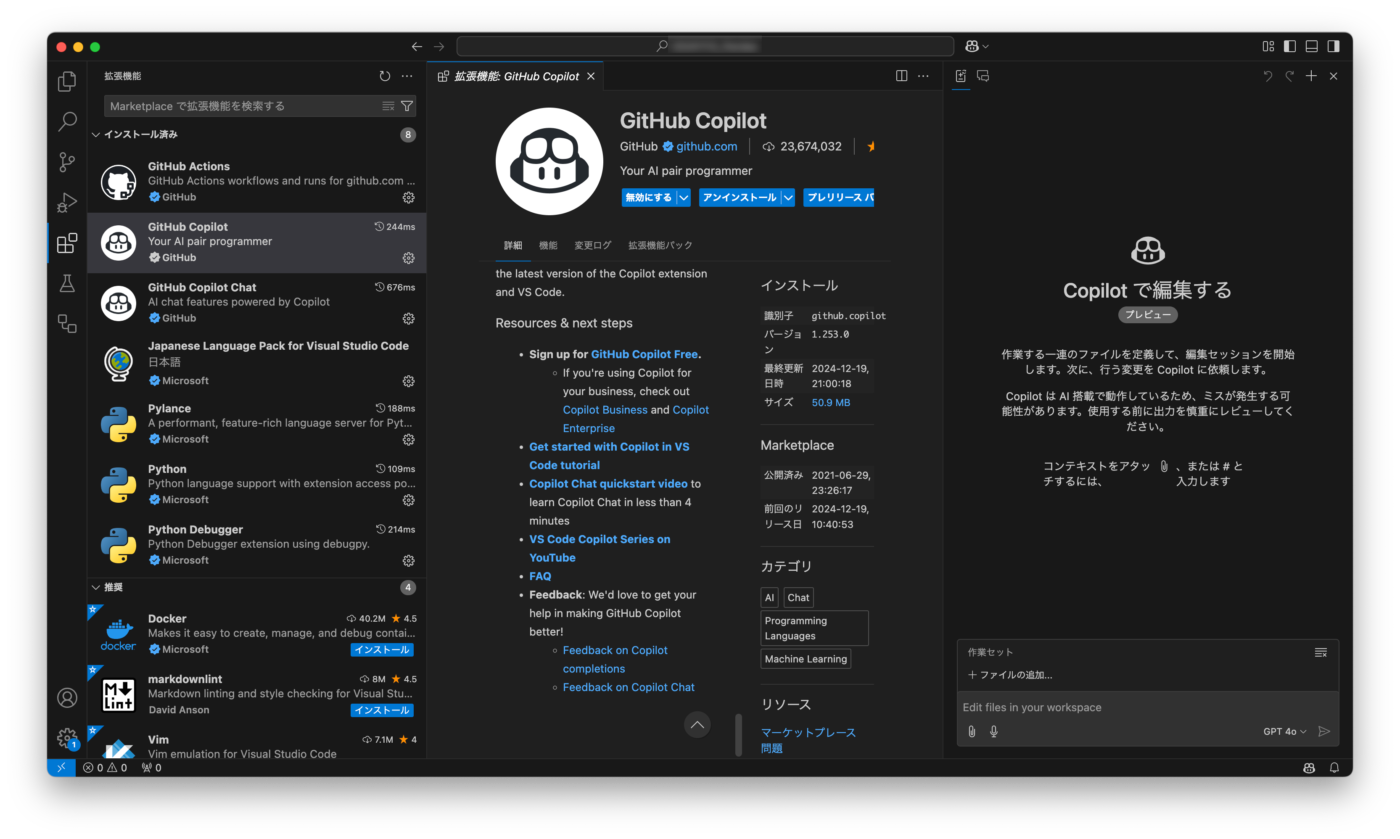Open the GPT 4o model picker

(1285, 732)
